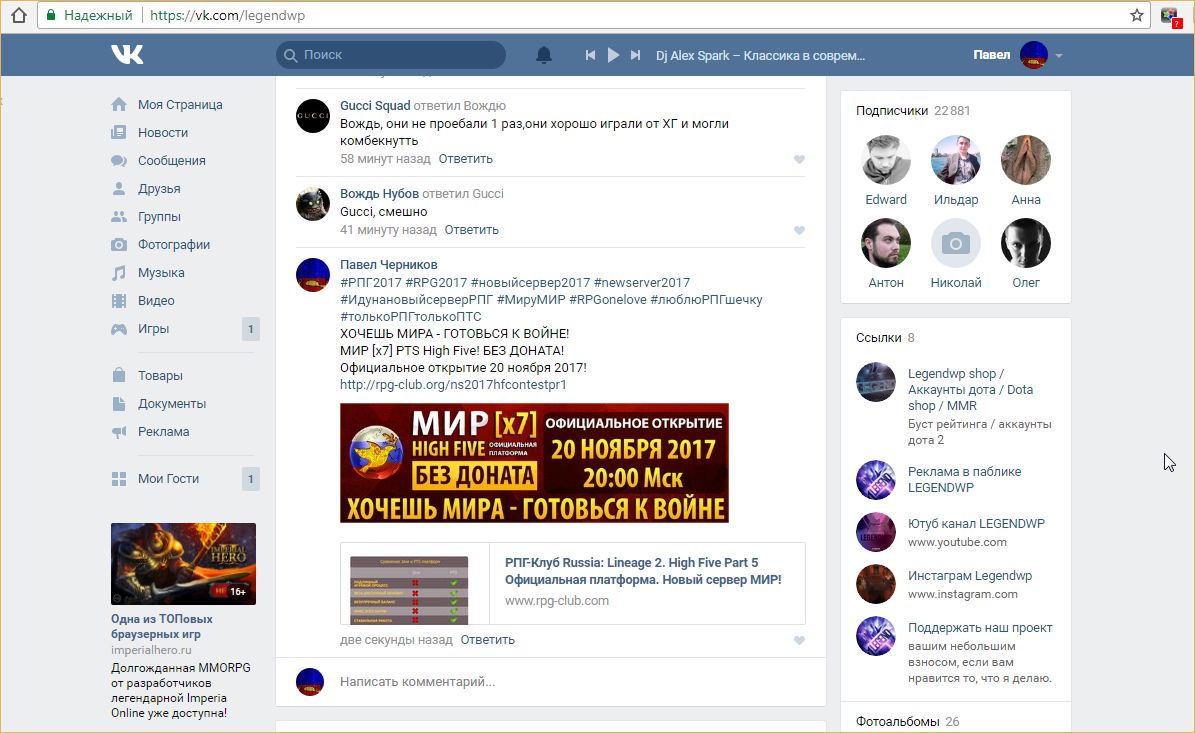Expand the Павел profile menu arrow
Image resolution: width=1195 pixels, height=733 pixels.
pos(1059,56)
